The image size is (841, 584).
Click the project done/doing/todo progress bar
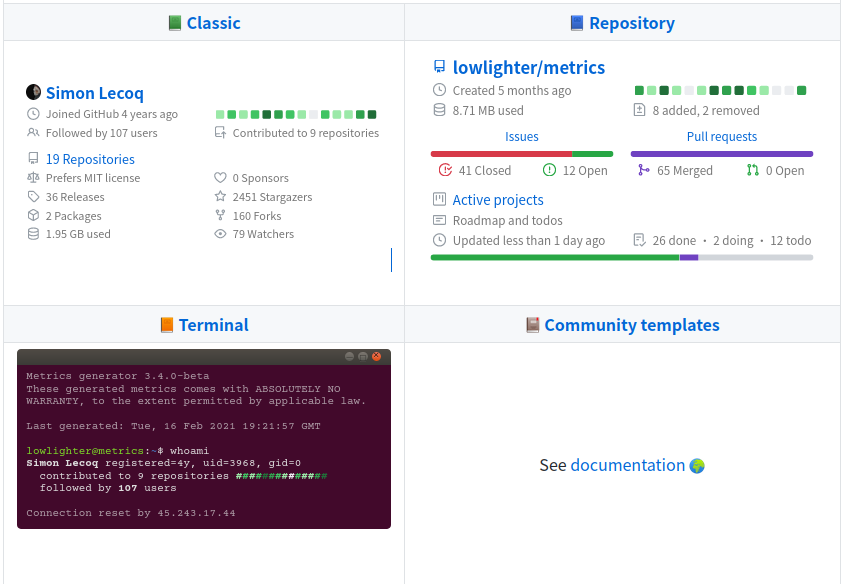622,257
